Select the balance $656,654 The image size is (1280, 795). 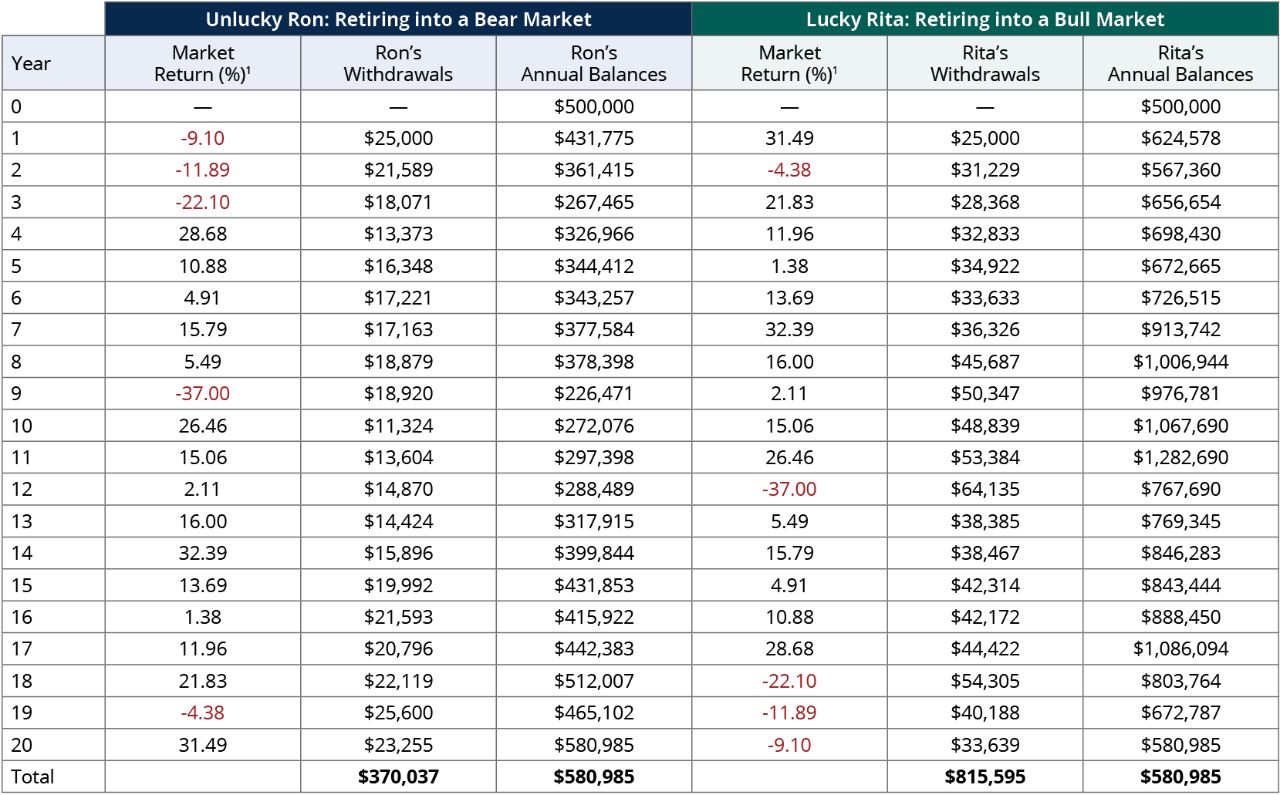point(1181,202)
